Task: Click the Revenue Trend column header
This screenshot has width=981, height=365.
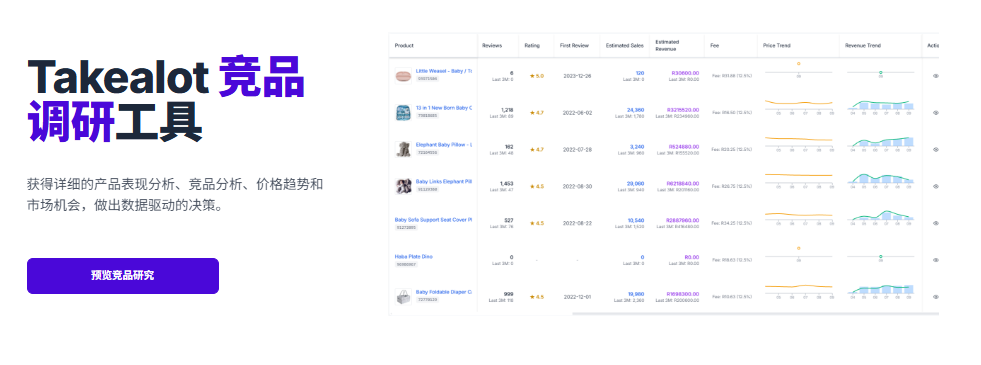Action: point(863,45)
